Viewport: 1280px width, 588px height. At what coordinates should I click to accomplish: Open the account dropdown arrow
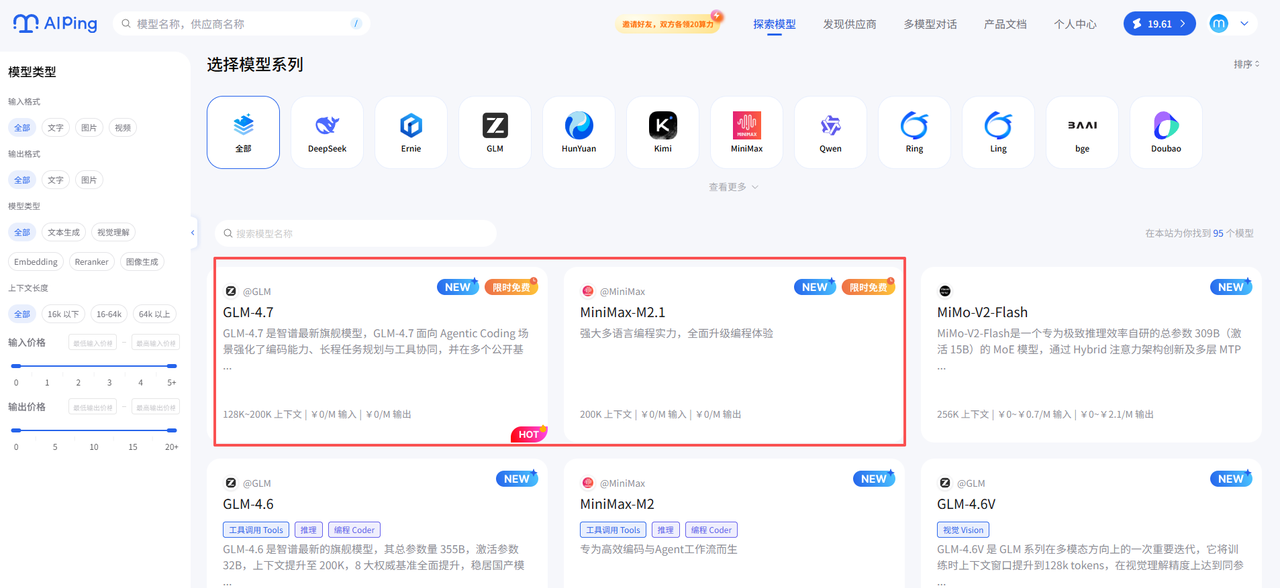point(1245,23)
